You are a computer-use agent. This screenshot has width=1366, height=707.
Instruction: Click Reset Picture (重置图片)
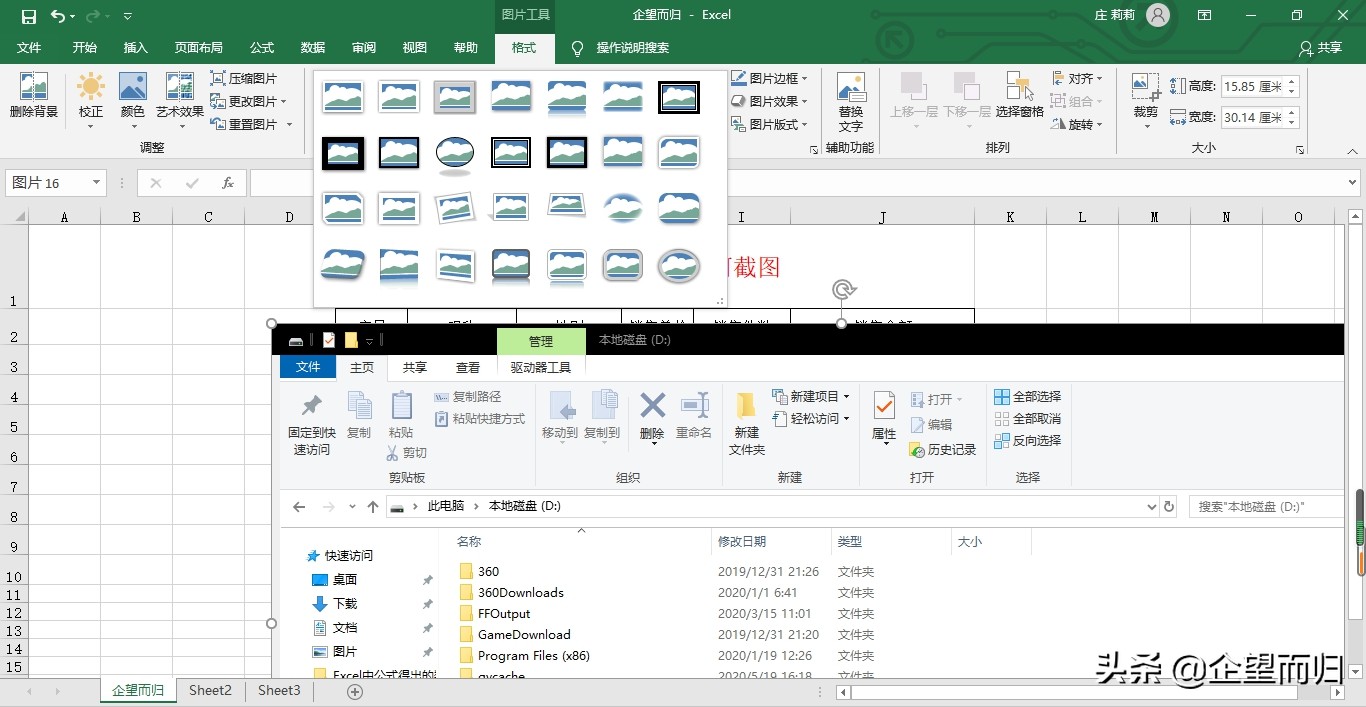click(x=243, y=124)
